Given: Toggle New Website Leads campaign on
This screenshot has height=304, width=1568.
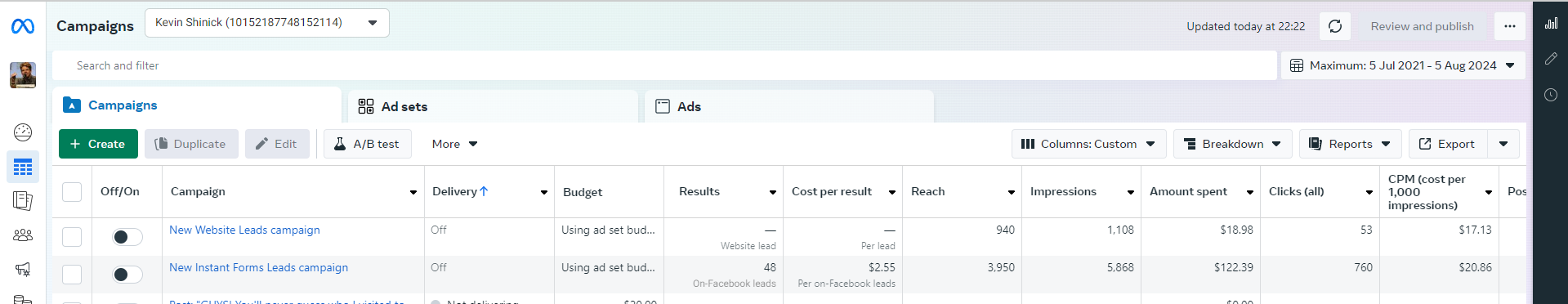Looking at the screenshot, I should coord(127,237).
